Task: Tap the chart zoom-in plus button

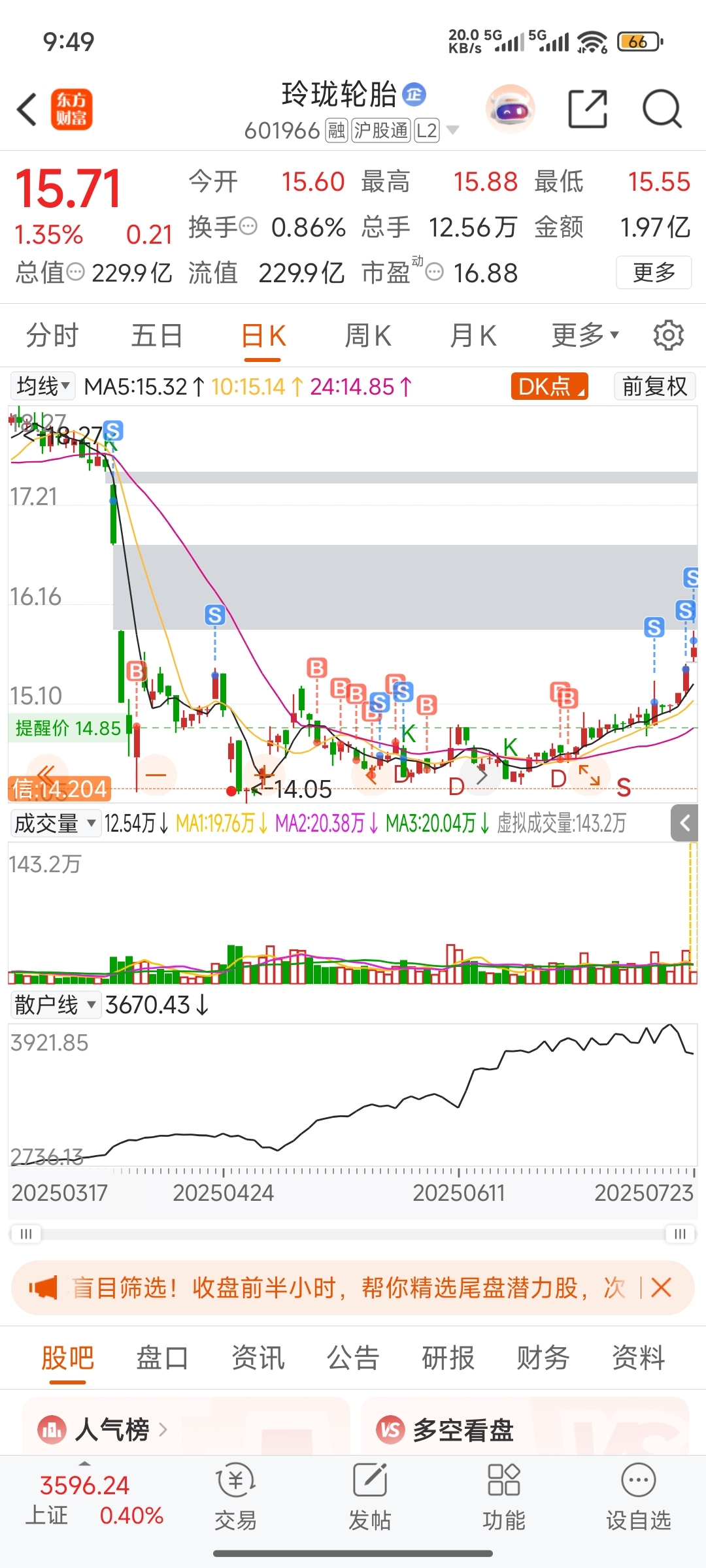Action: [264, 775]
